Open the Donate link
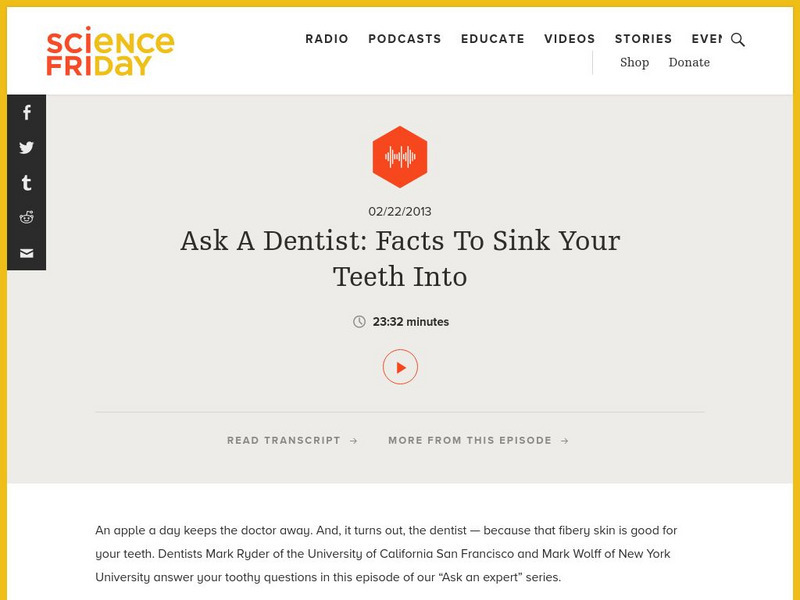This screenshot has width=800, height=600. tap(688, 62)
